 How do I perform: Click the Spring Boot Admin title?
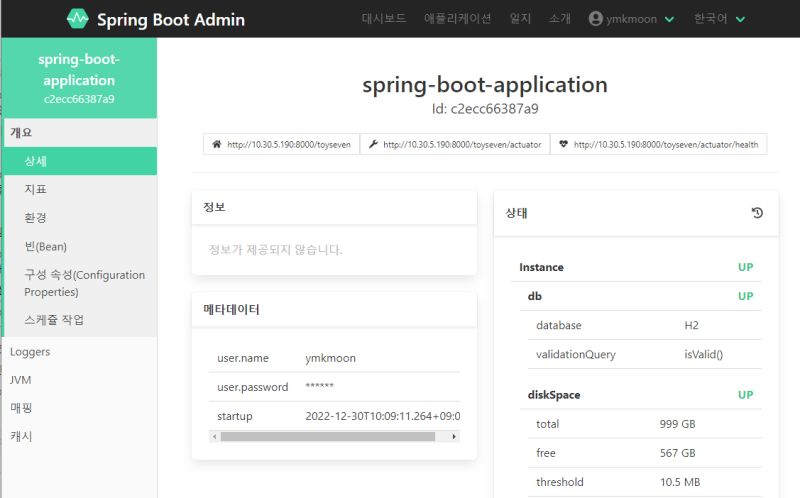[x=171, y=20]
